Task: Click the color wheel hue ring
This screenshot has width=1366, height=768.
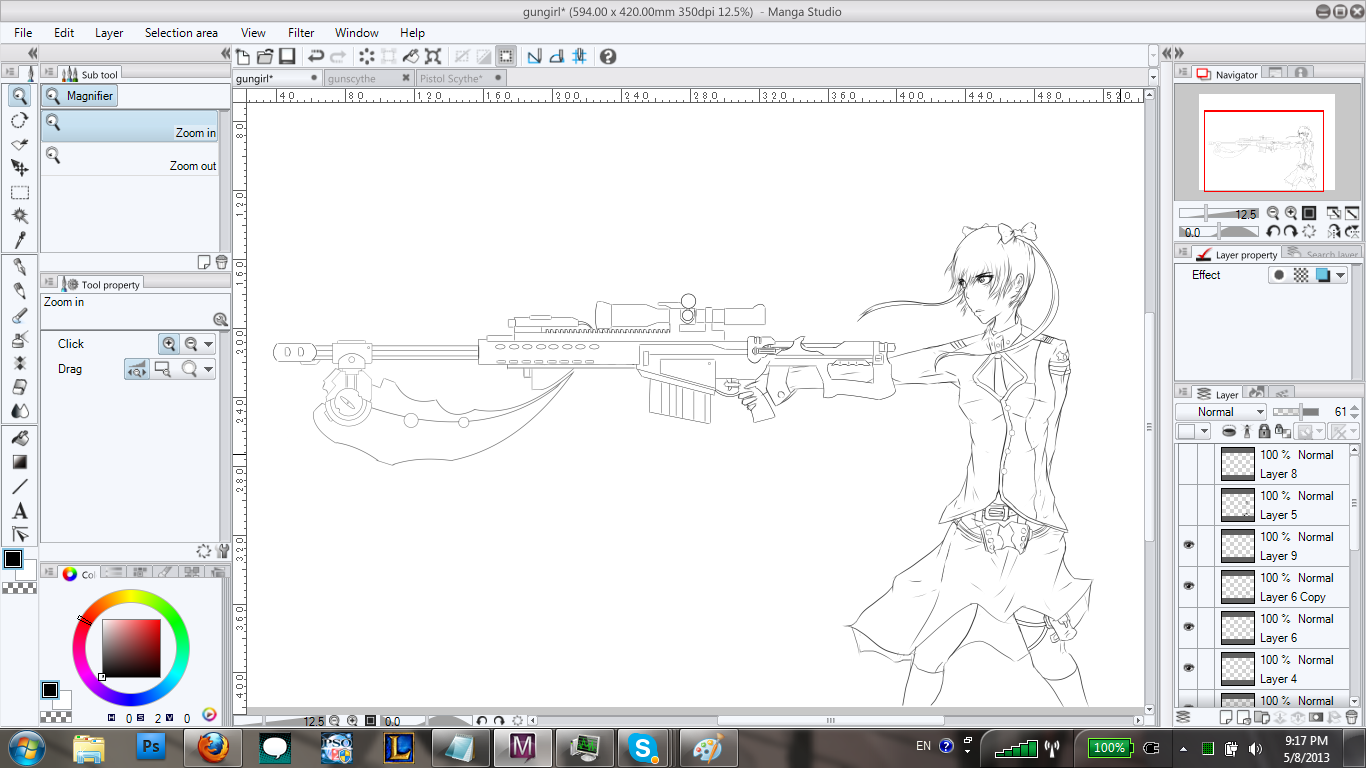Action: [x=130, y=595]
